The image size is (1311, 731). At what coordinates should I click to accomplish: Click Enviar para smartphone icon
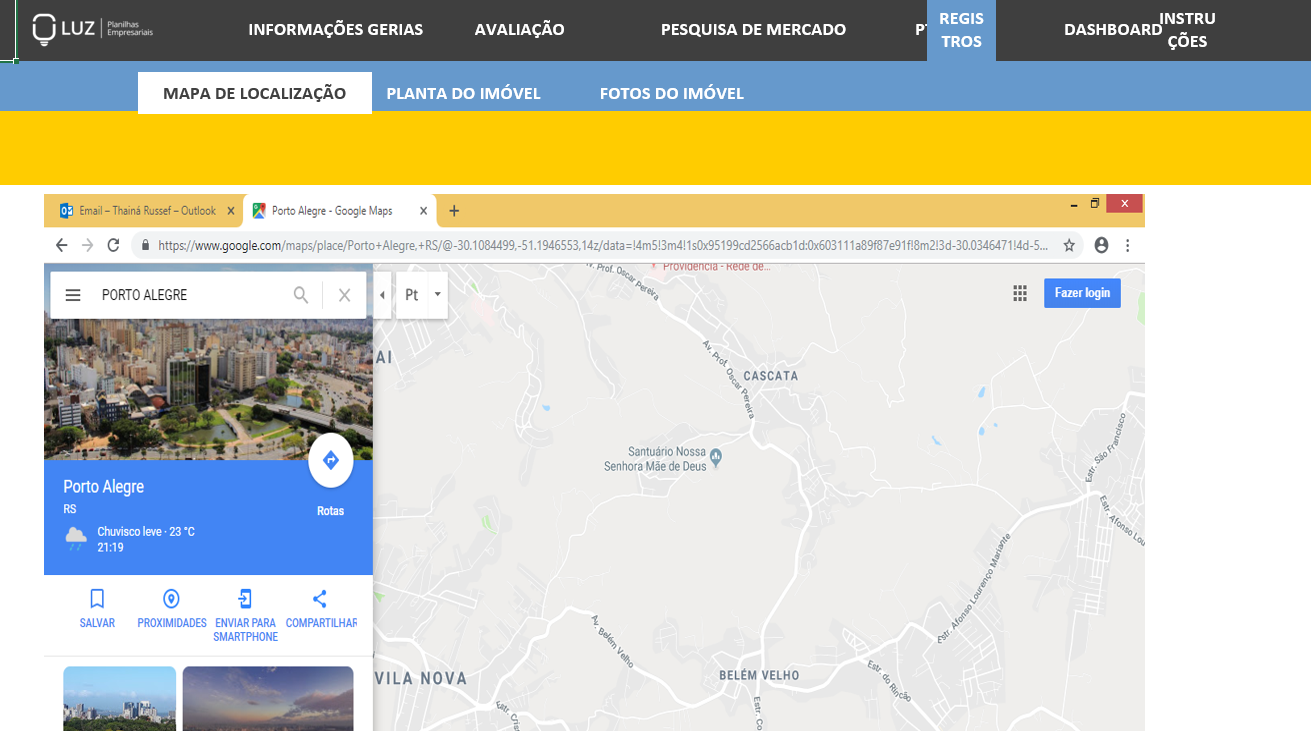[x=245, y=599]
